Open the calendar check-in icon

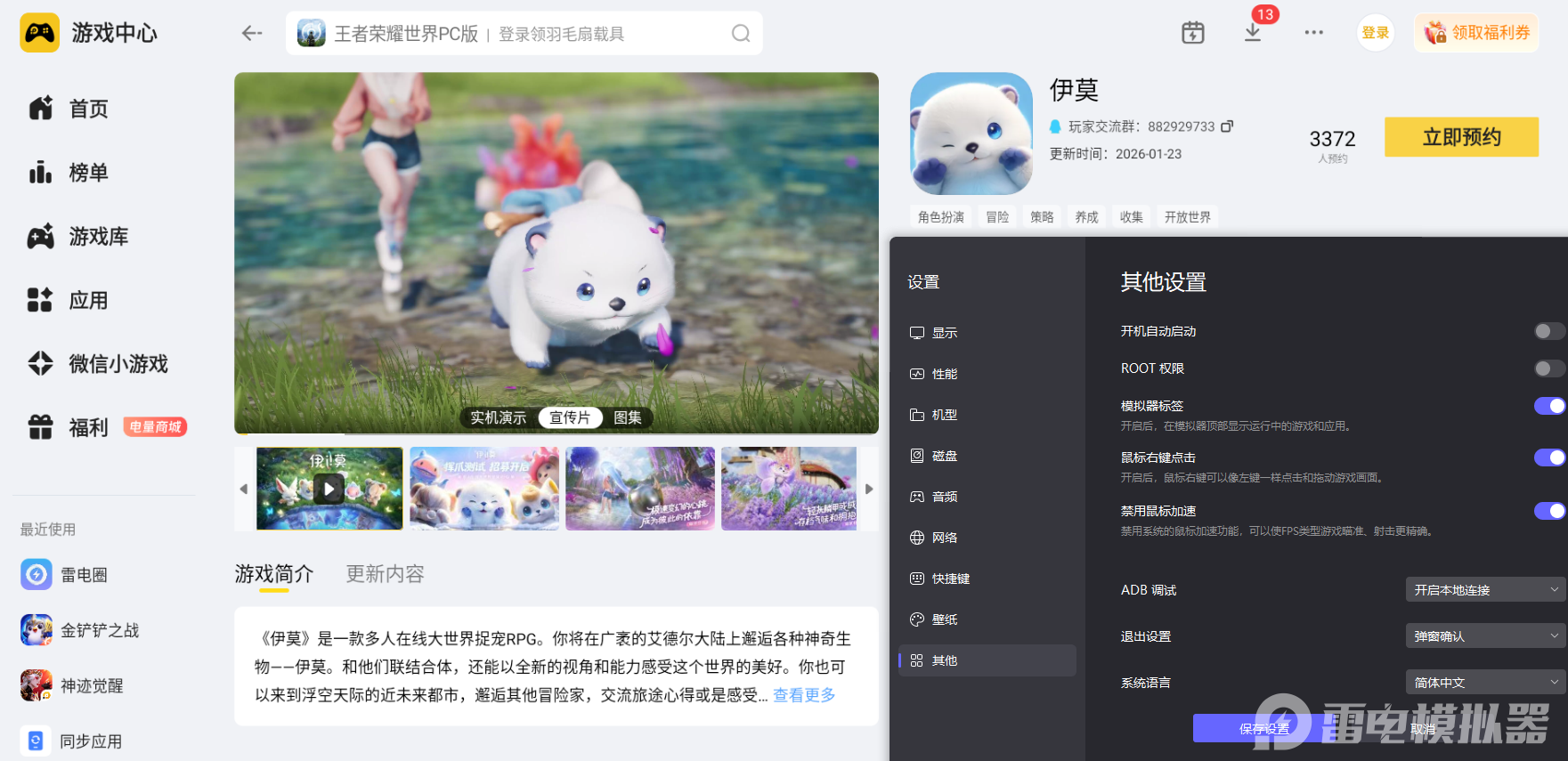click(1193, 33)
